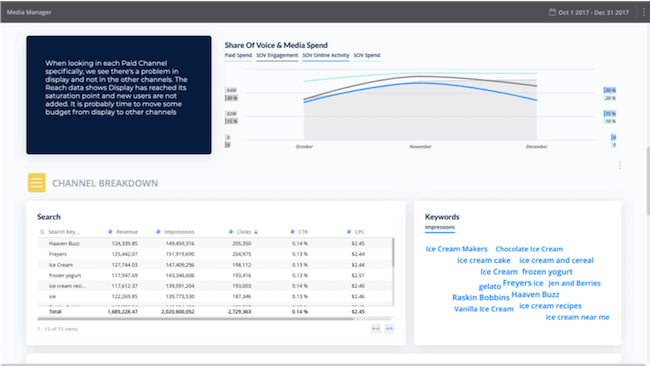Expand table columns with blue arrows button
This screenshot has width=650, height=366.
389,329
